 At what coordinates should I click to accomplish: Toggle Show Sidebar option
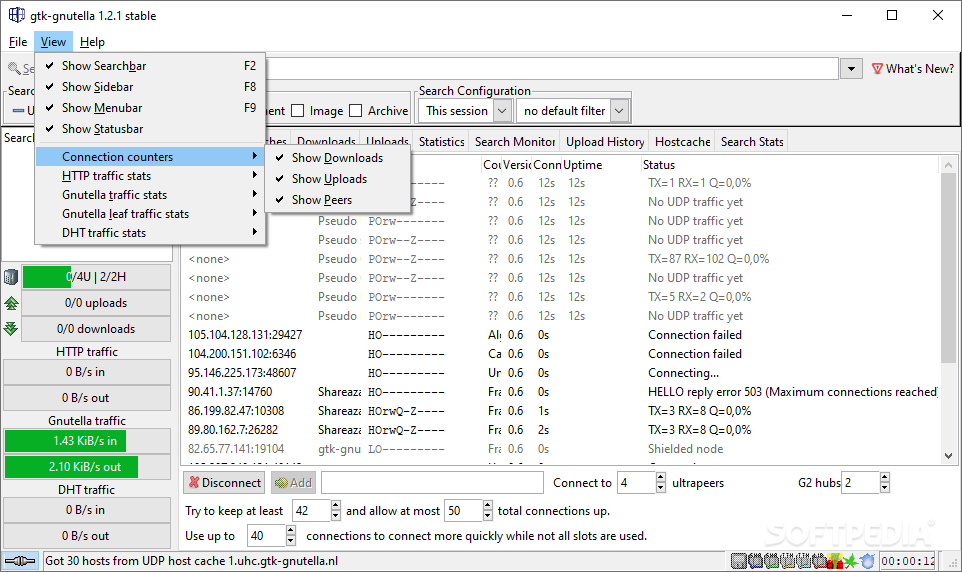pyautogui.click(x=150, y=87)
